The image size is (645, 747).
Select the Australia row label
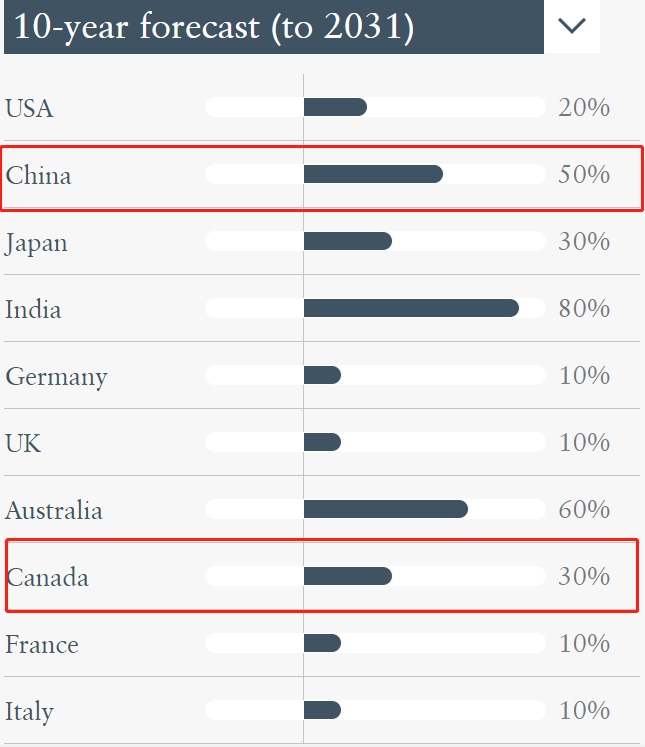click(x=54, y=510)
